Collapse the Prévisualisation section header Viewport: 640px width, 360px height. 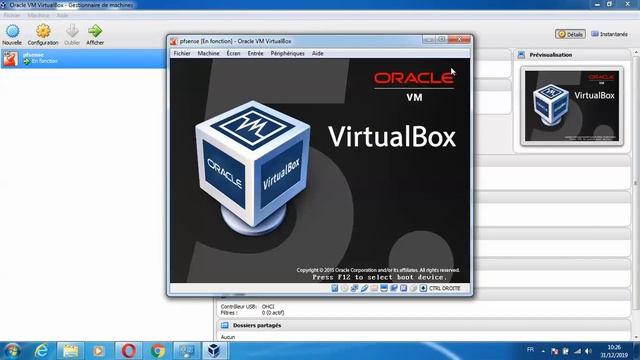(573, 55)
